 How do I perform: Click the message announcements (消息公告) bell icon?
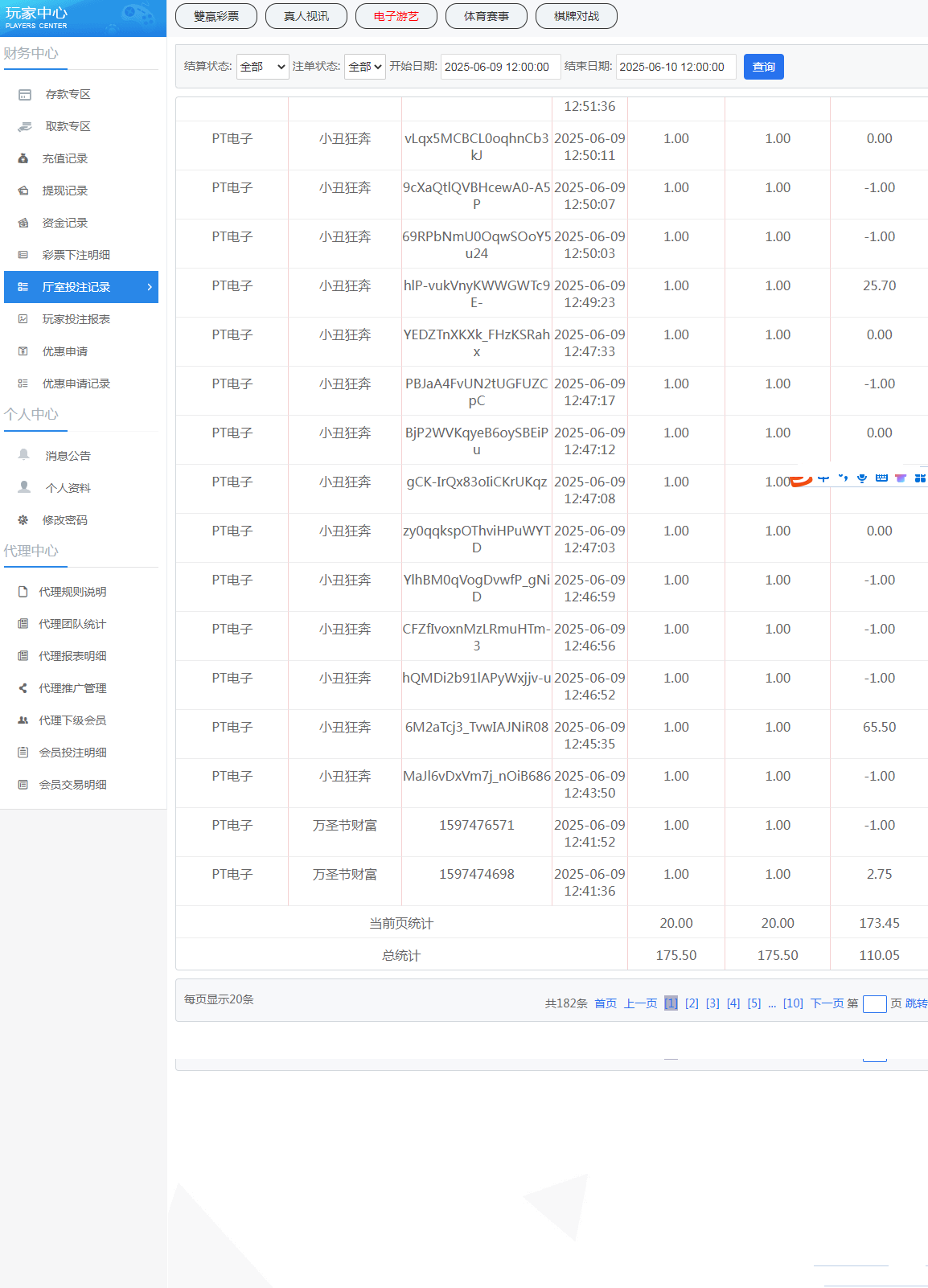click(24, 456)
